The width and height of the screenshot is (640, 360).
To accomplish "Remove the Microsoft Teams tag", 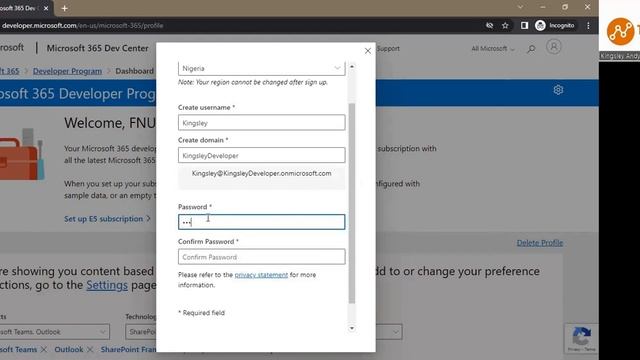I will click(x=44, y=349).
